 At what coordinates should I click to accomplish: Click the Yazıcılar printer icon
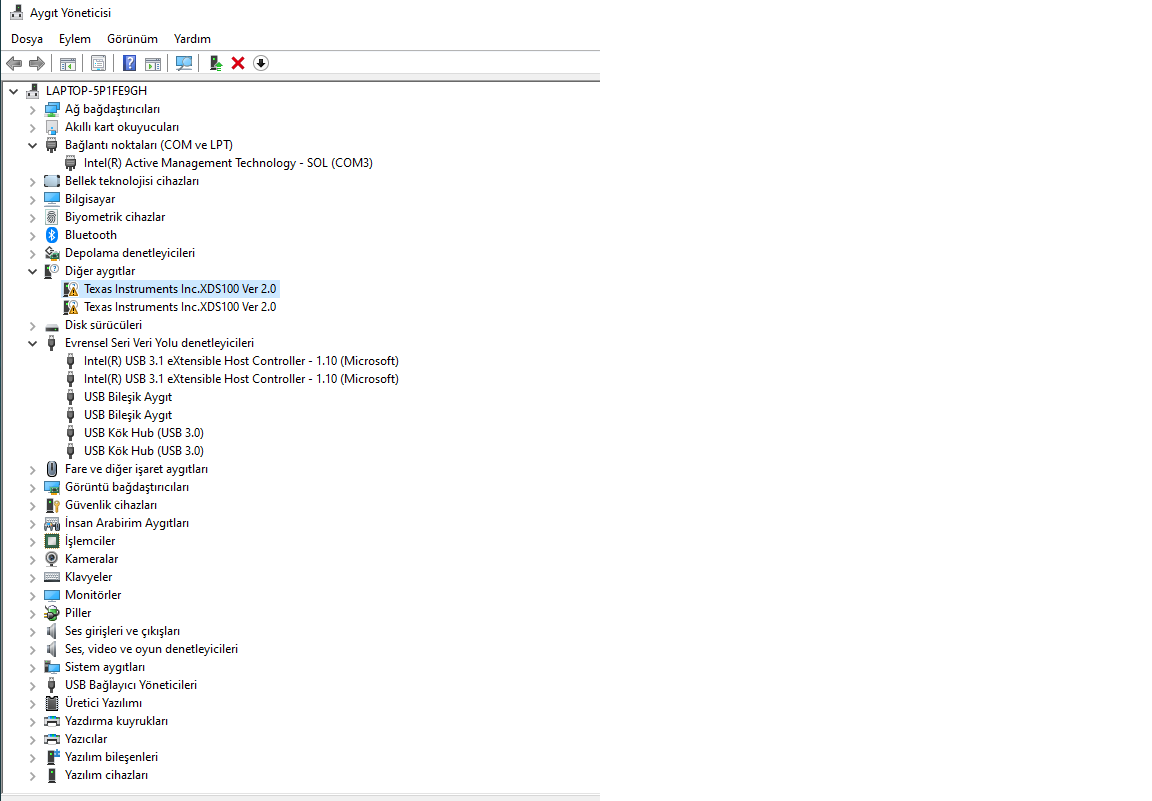pos(51,739)
